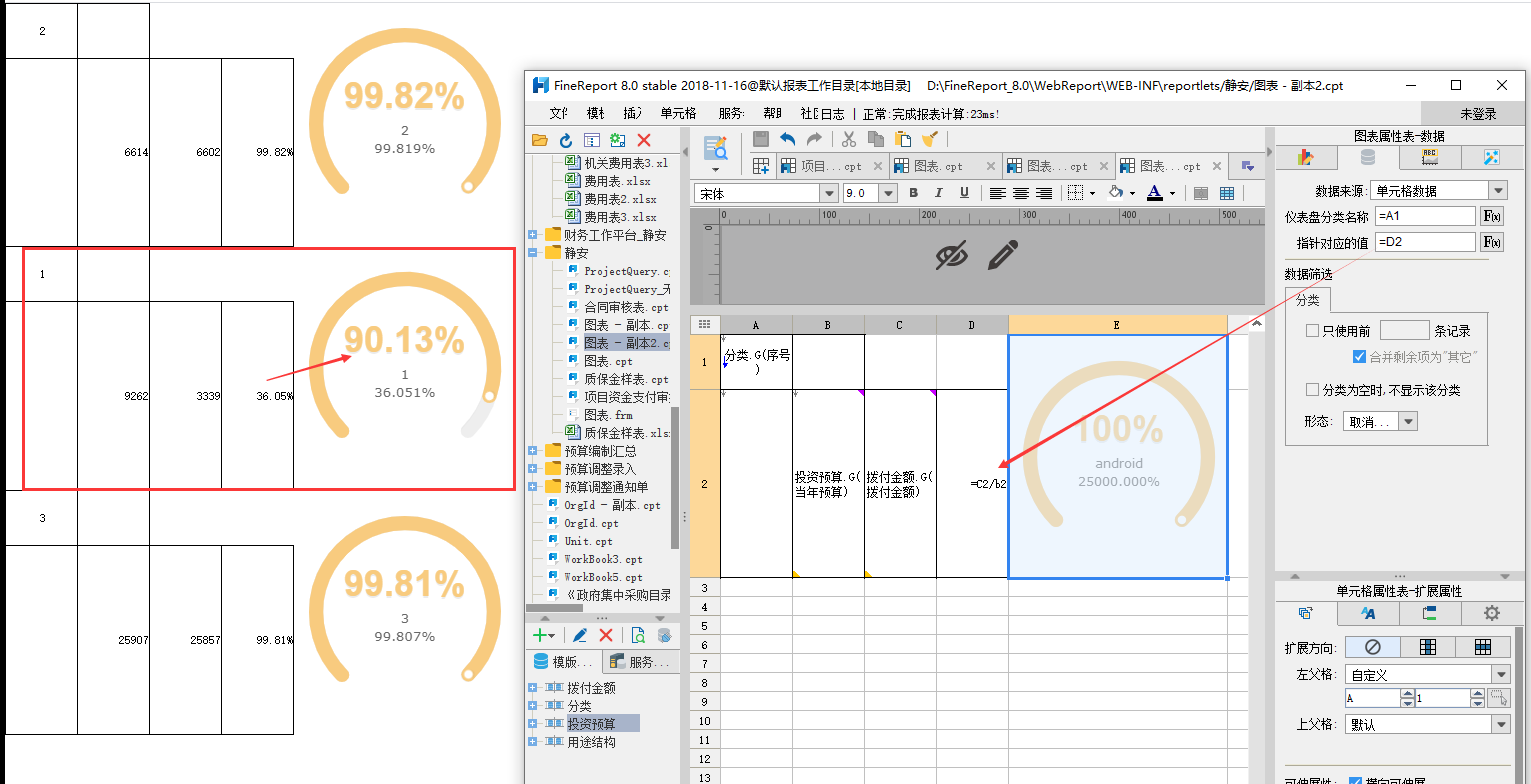This screenshot has width=1531, height=784.
Task: Select horizontal expand direction button
Action: pos(1482,647)
